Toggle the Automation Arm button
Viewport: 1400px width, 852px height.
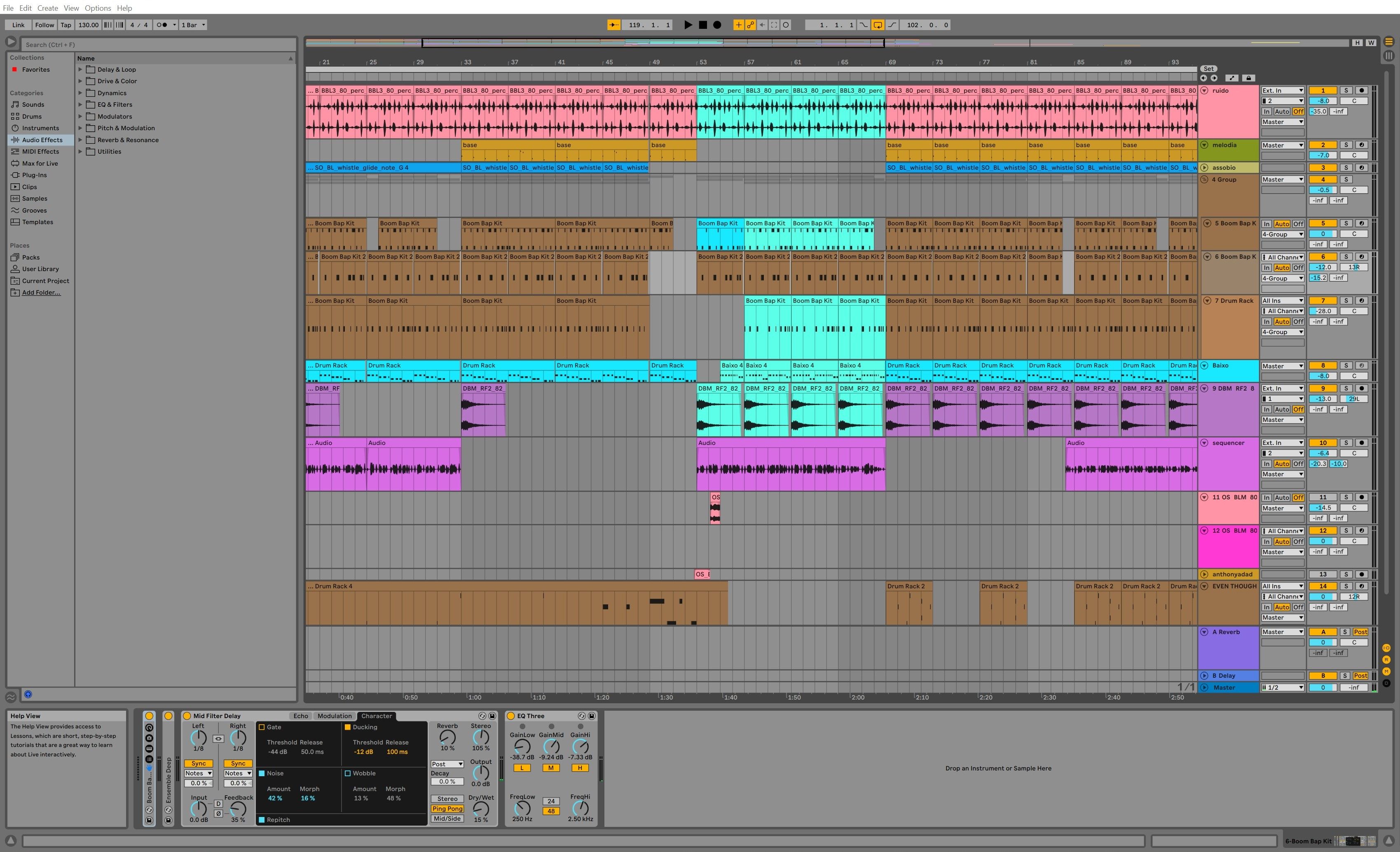click(x=751, y=25)
